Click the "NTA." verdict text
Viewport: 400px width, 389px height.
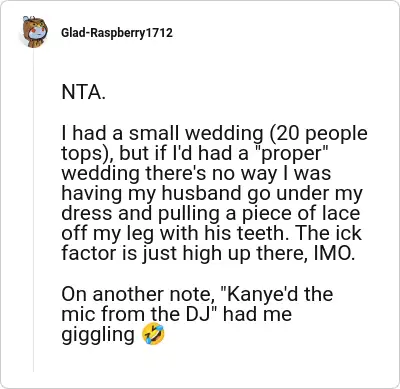point(83,92)
